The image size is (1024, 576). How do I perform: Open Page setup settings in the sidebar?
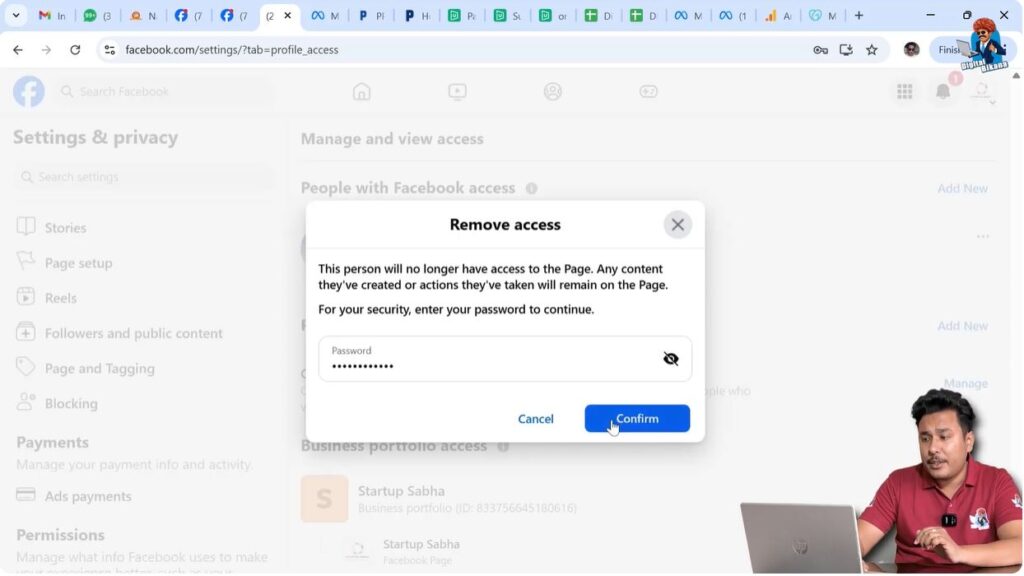(76, 262)
